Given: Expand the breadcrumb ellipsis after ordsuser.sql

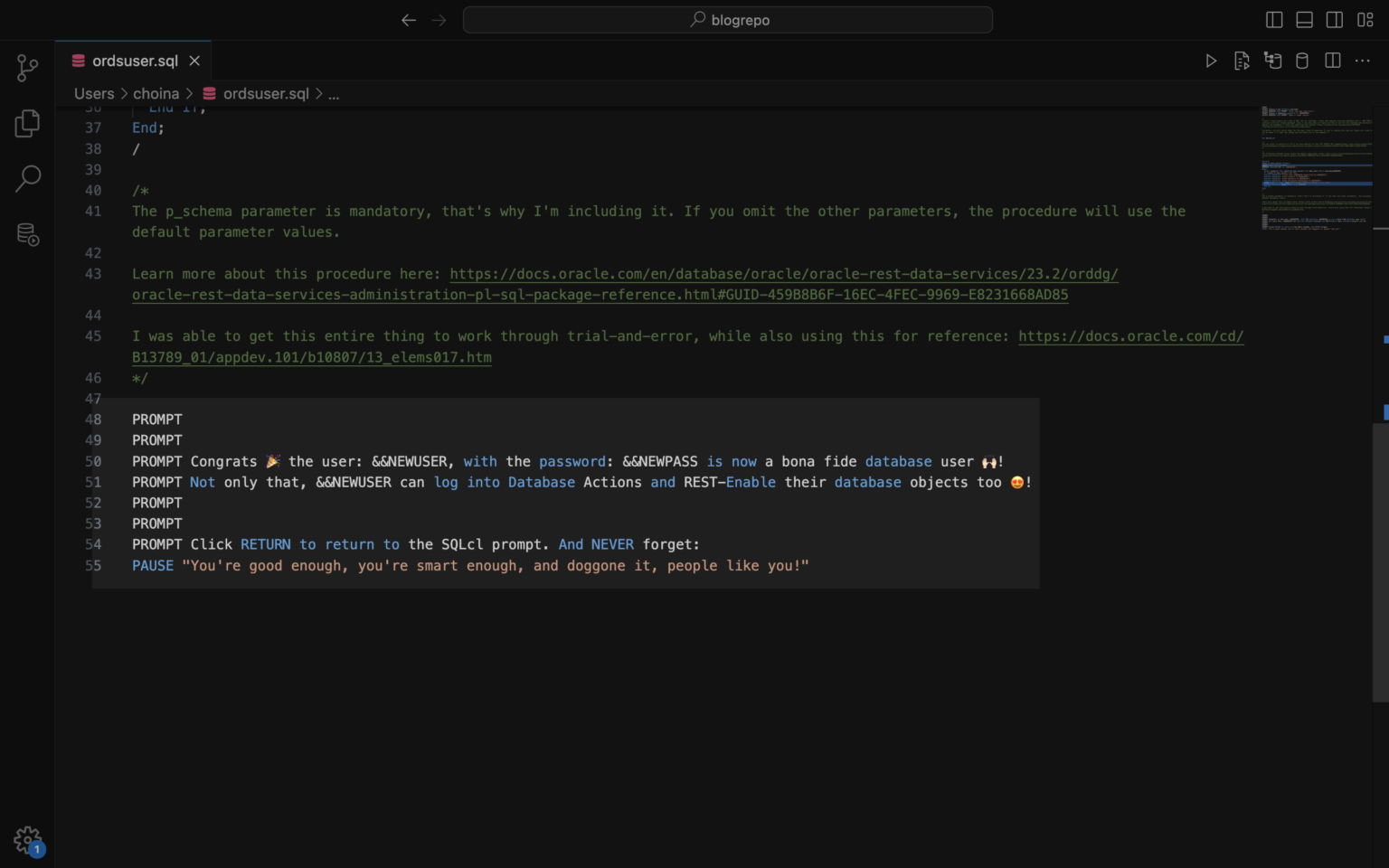Looking at the screenshot, I should click(x=333, y=93).
